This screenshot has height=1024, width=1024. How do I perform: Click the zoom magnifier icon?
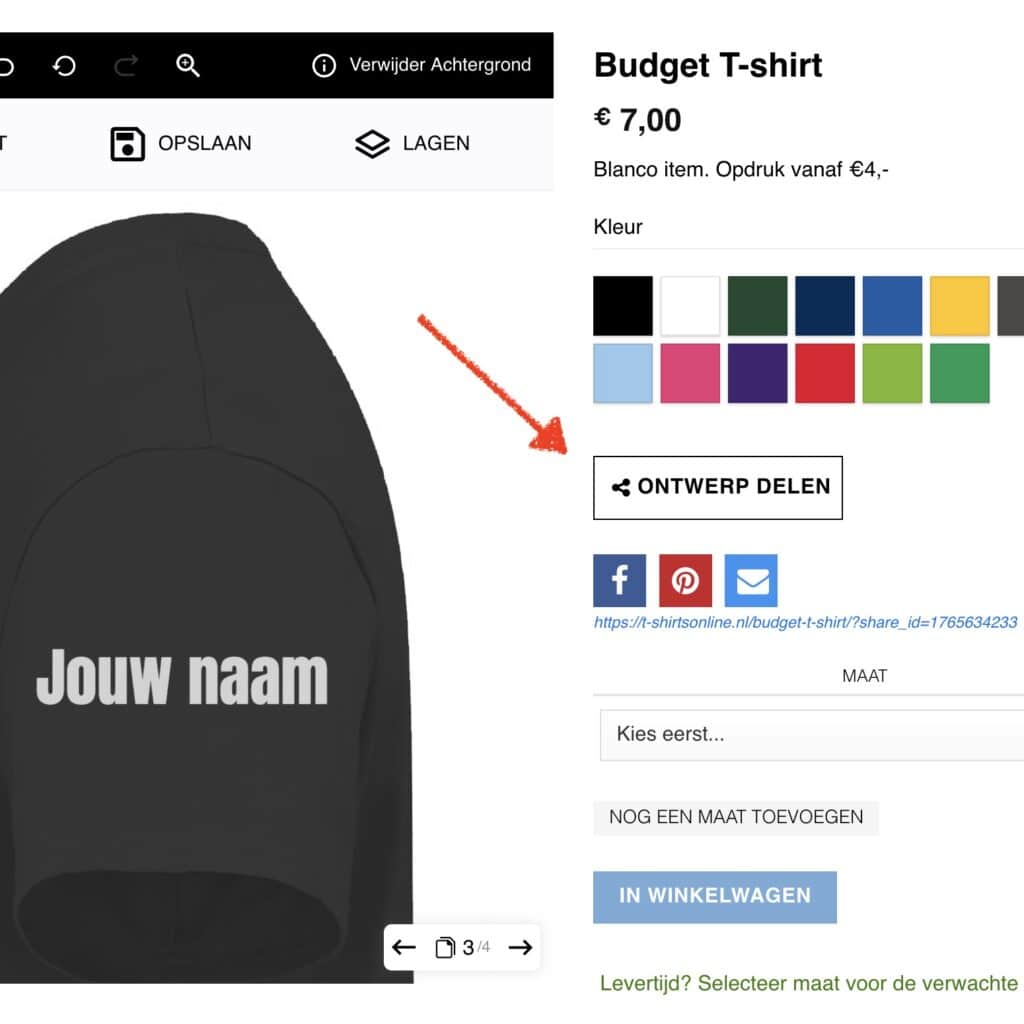click(187, 65)
